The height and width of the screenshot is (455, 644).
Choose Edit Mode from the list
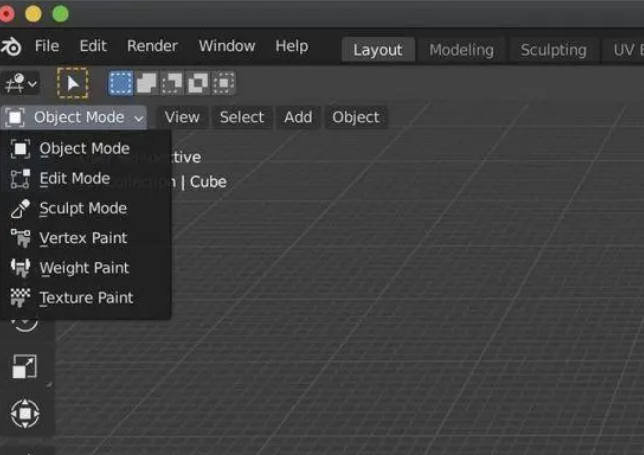(86, 178)
